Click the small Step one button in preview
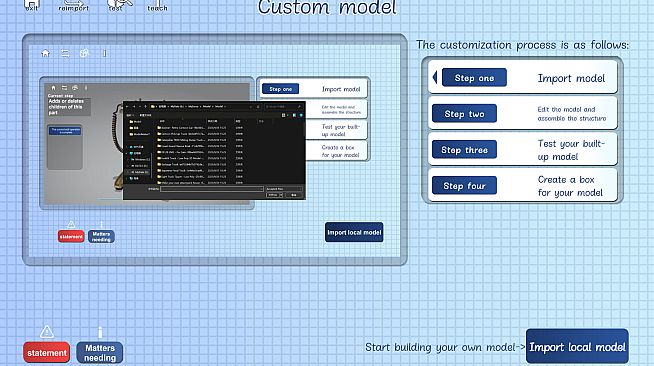654x366 pixels. pos(280,89)
